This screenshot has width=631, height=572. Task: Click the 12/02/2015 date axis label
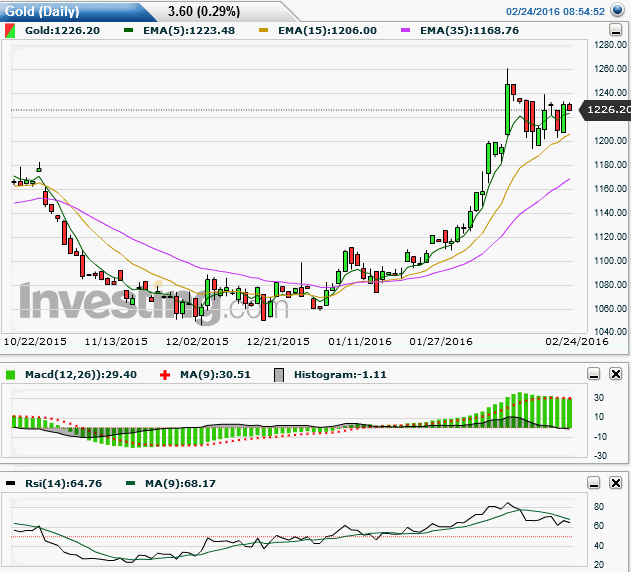coord(197,342)
